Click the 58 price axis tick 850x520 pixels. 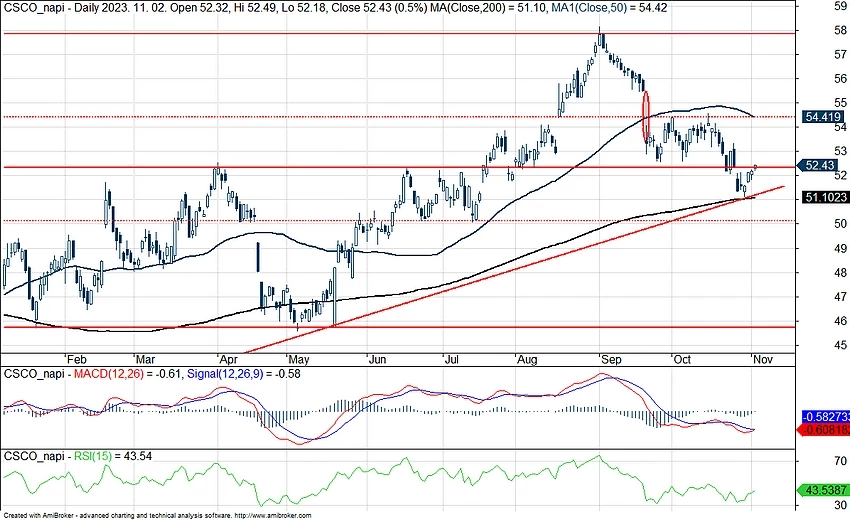coord(841,30)
